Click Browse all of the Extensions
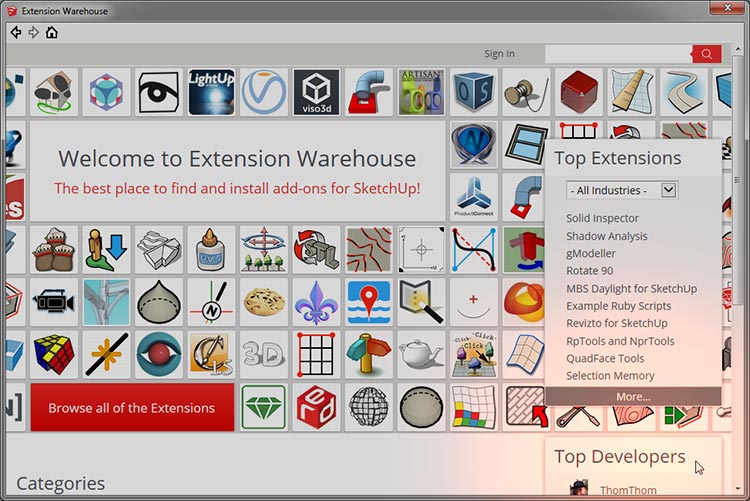This screenshot has width=750, height=501. [x=132, y=407]
